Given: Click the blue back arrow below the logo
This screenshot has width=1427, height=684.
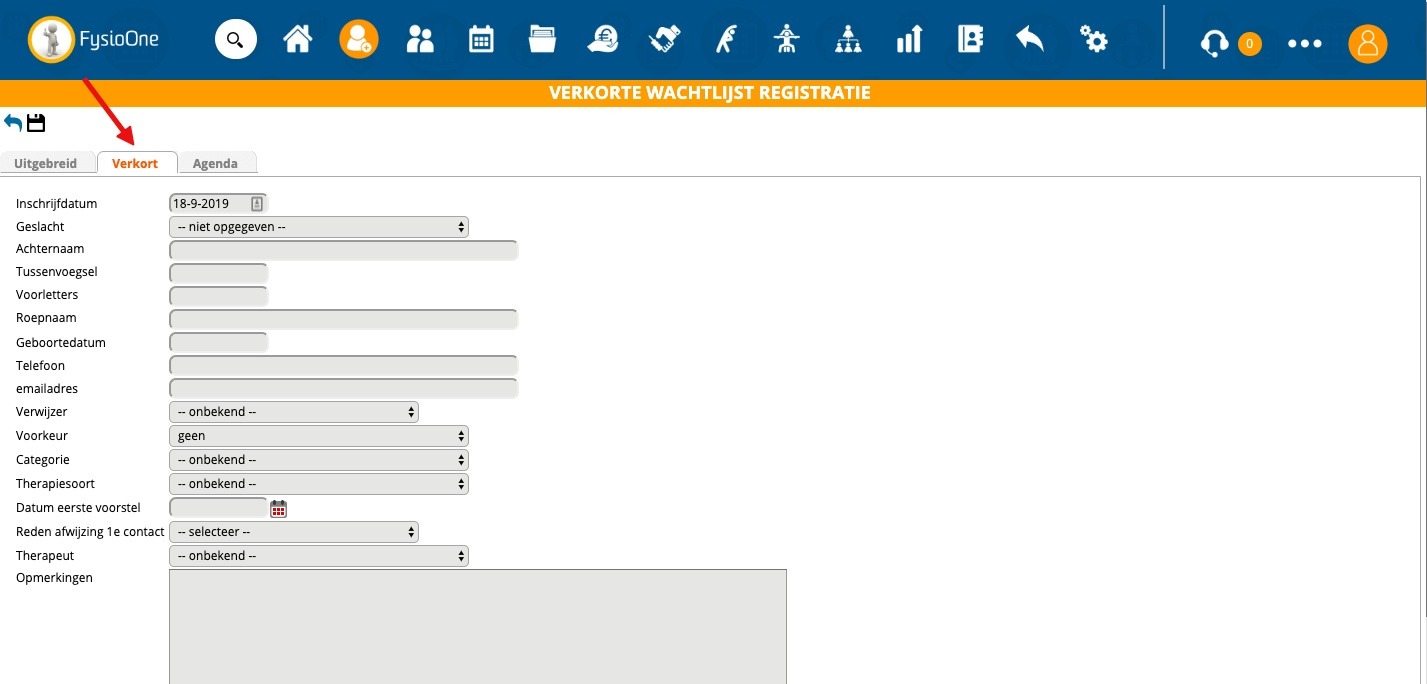Looking at the screenshot, I should tap(13, 123).
